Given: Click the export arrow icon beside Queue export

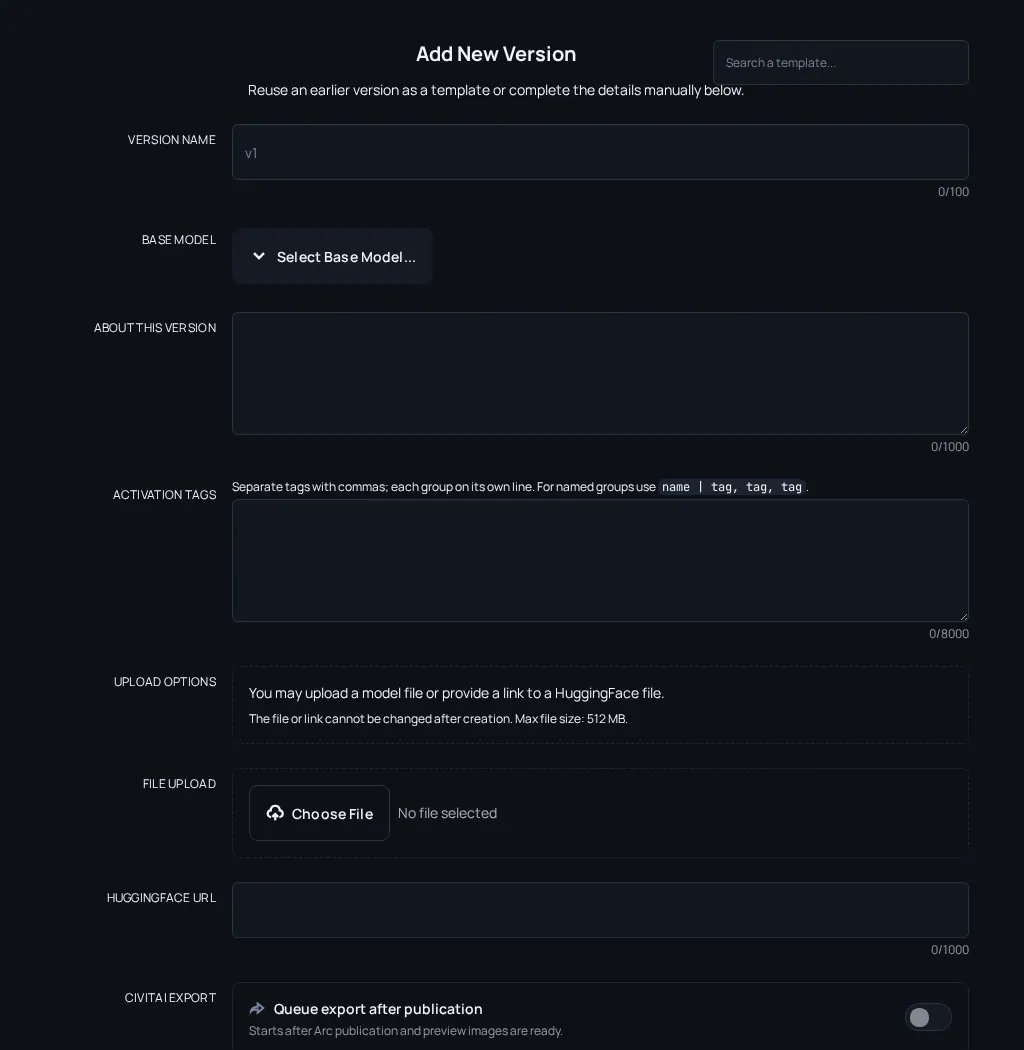Looking at the screenshot, I should [257, 1008].
